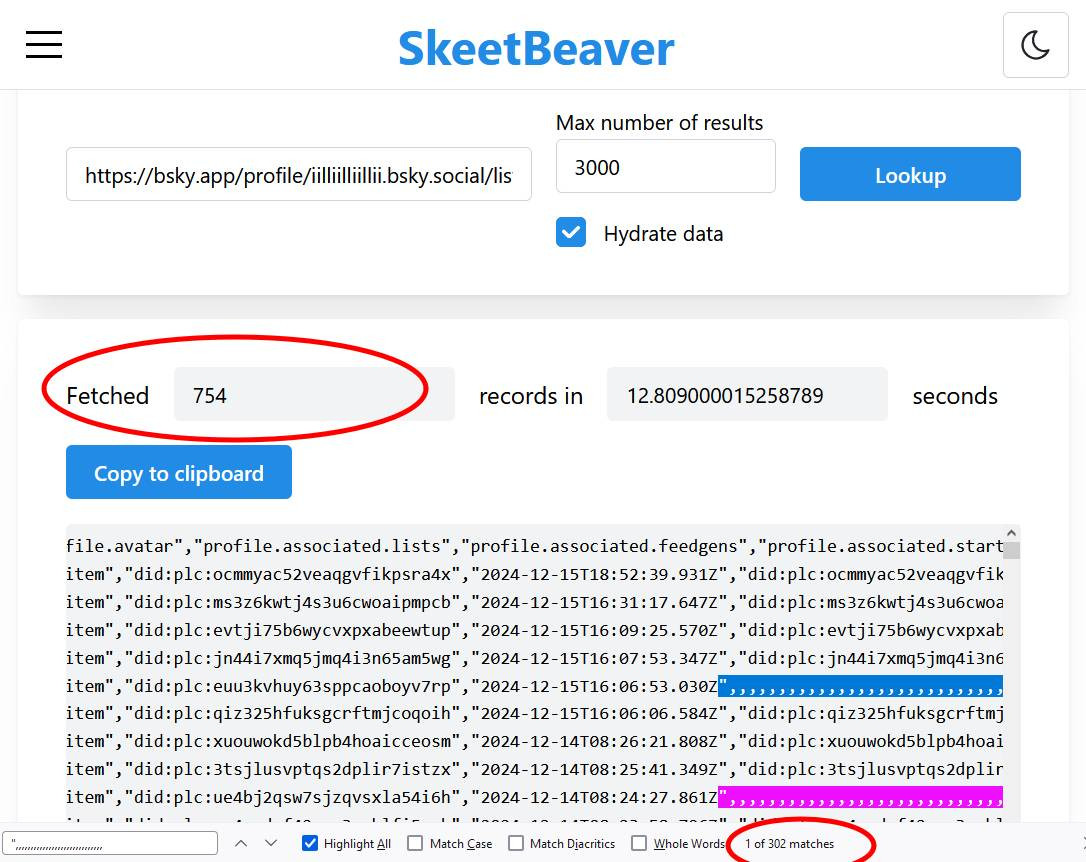The height and width of the screenshot is (862, 1086).
Task: Click the 'Max number of results' label
Action: click(x=659, y=123)
